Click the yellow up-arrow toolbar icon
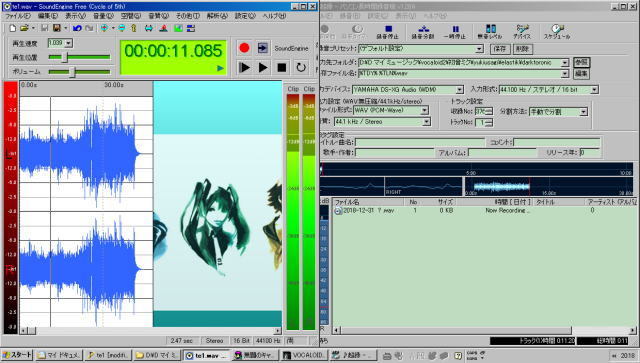Screen dimensions: 640x363 (x=133, y=28)
